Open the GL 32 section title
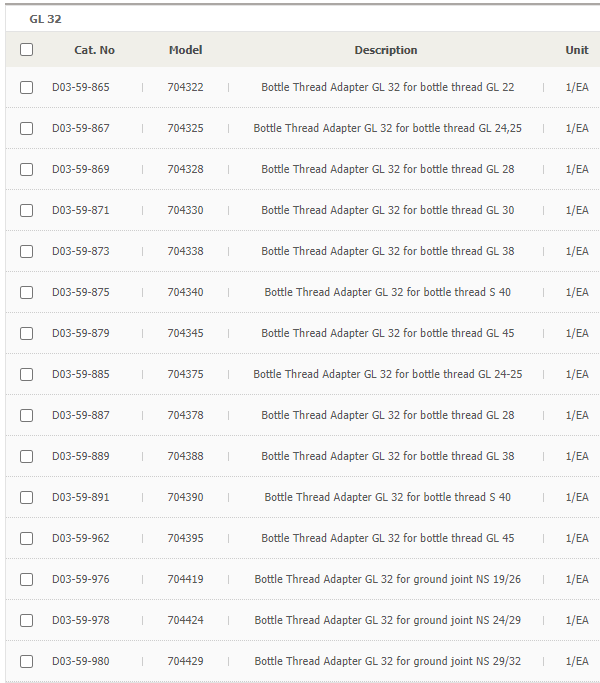This screenshot has width=600, height=683. pos(45,19)
